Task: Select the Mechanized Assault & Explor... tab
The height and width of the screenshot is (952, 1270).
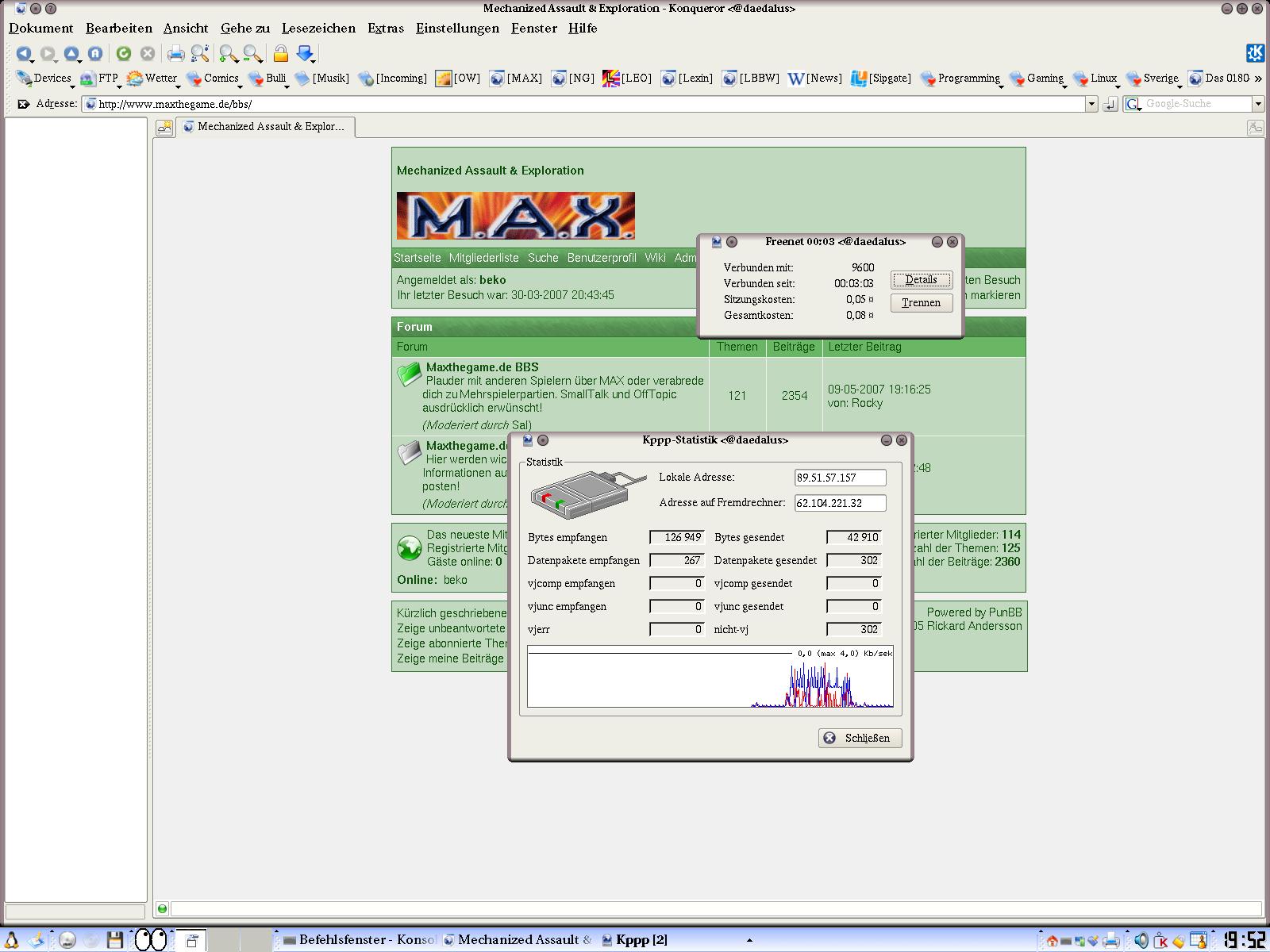Action: point(266,127)
